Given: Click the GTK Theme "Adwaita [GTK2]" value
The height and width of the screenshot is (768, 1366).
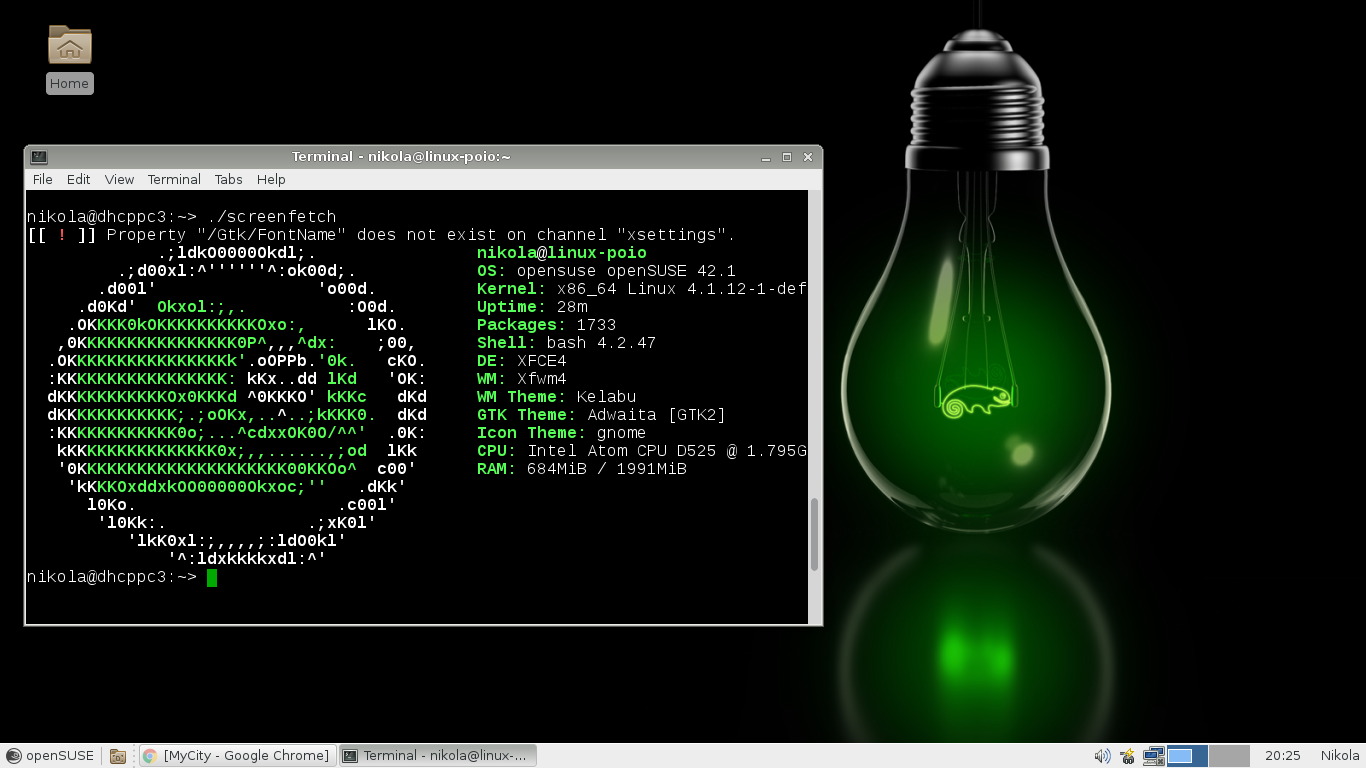Looking at the screenshot, I should pos(657,415).
